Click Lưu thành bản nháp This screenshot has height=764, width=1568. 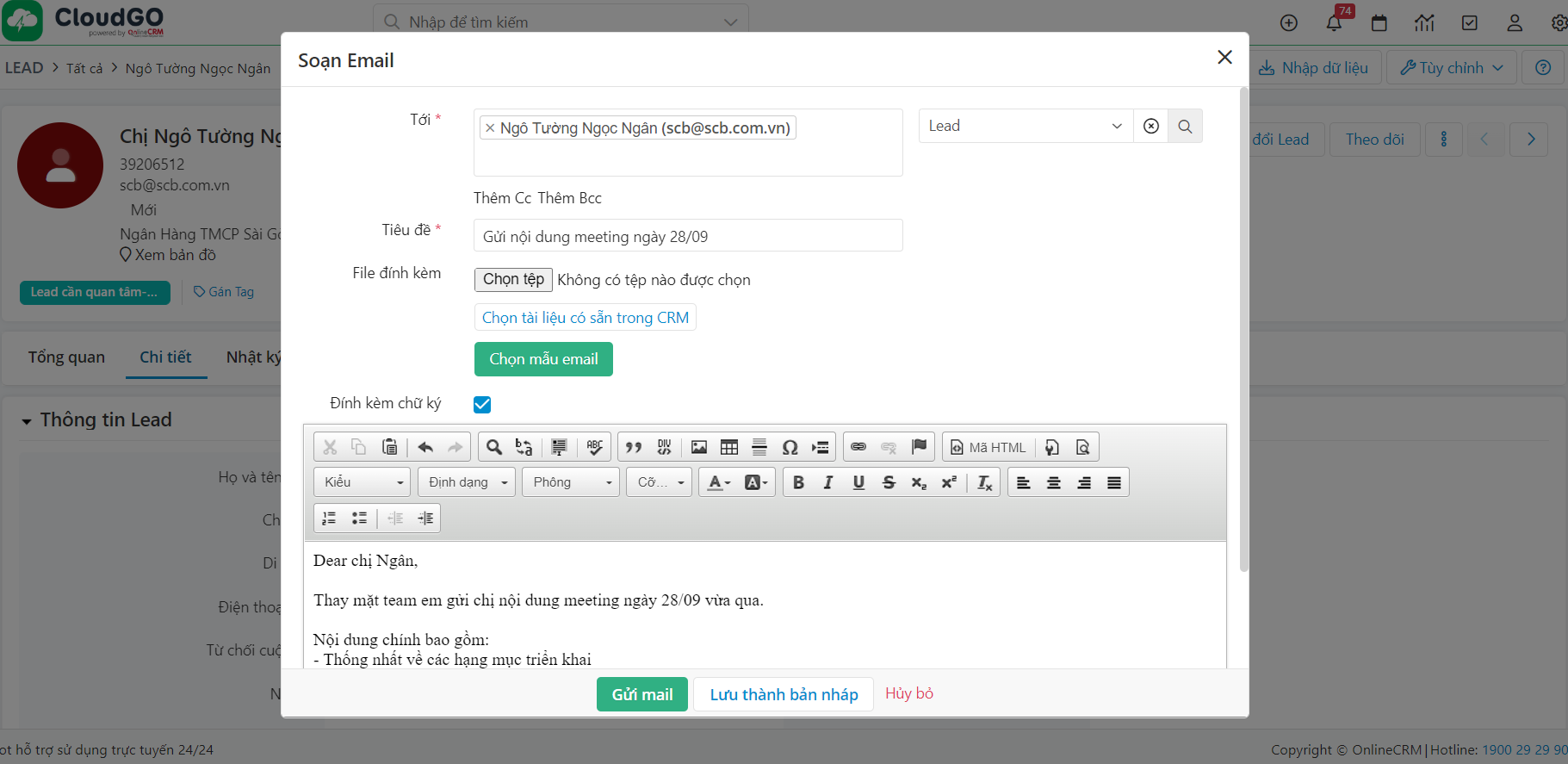(784, 694)
